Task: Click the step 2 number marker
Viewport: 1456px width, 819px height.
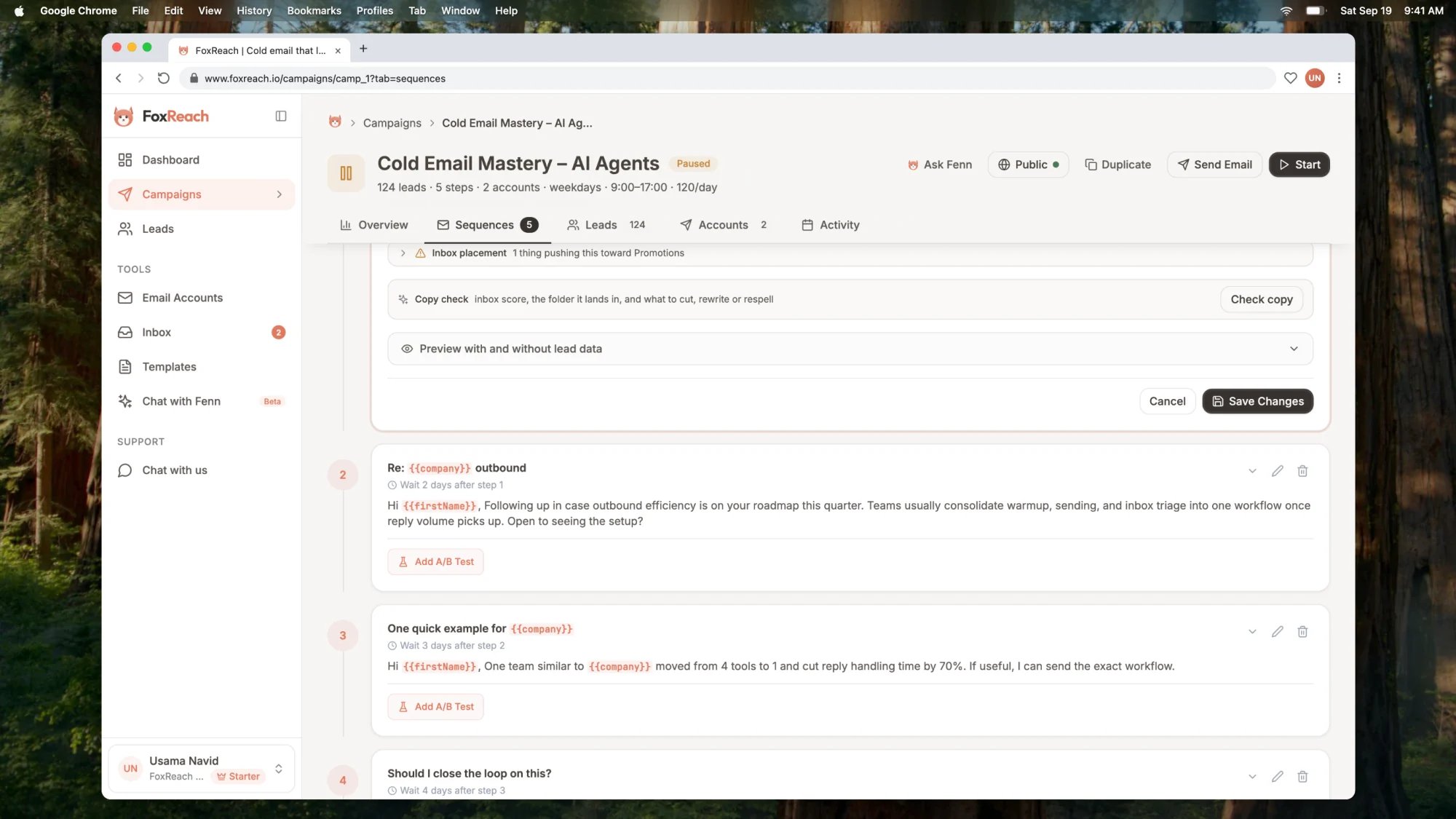Action: click(x=343, y=475)
